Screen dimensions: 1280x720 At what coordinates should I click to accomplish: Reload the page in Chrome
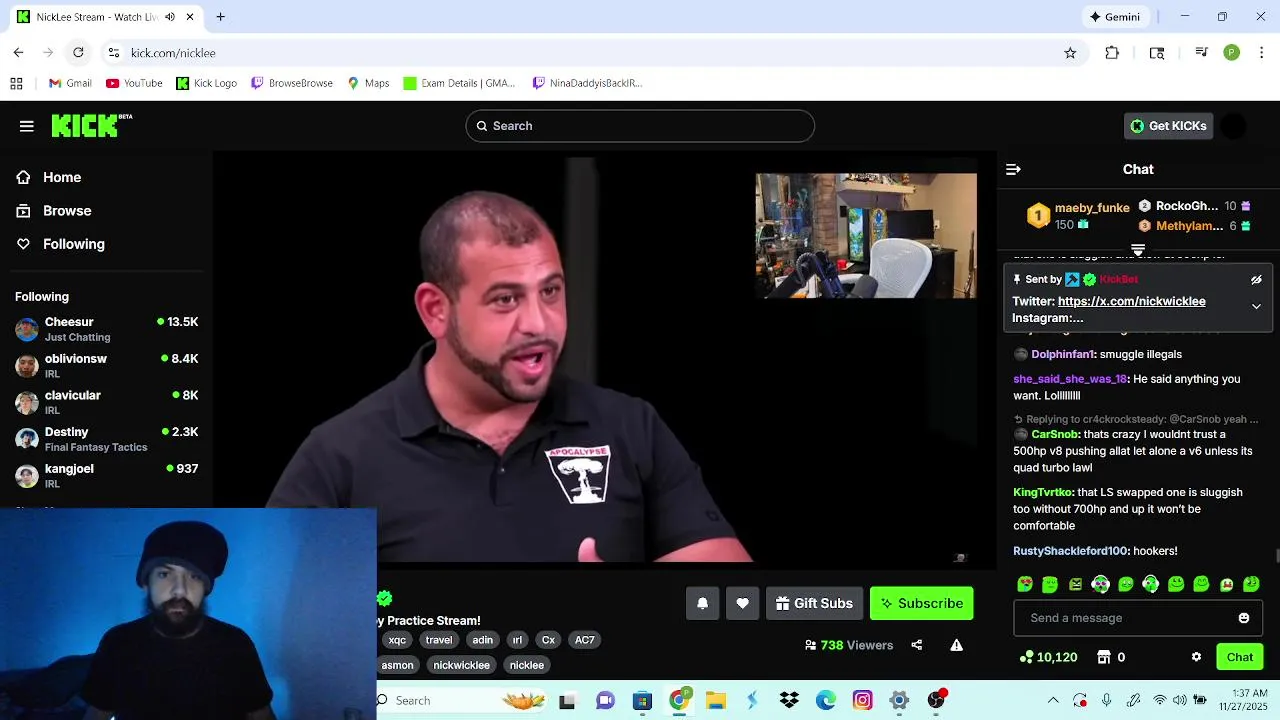[78, 52]
